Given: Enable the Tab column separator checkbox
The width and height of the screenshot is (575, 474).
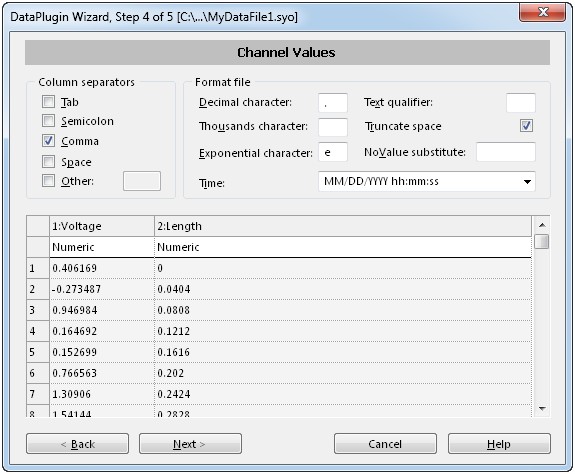Looking at the screenshot, I should (x=48, y=102).
